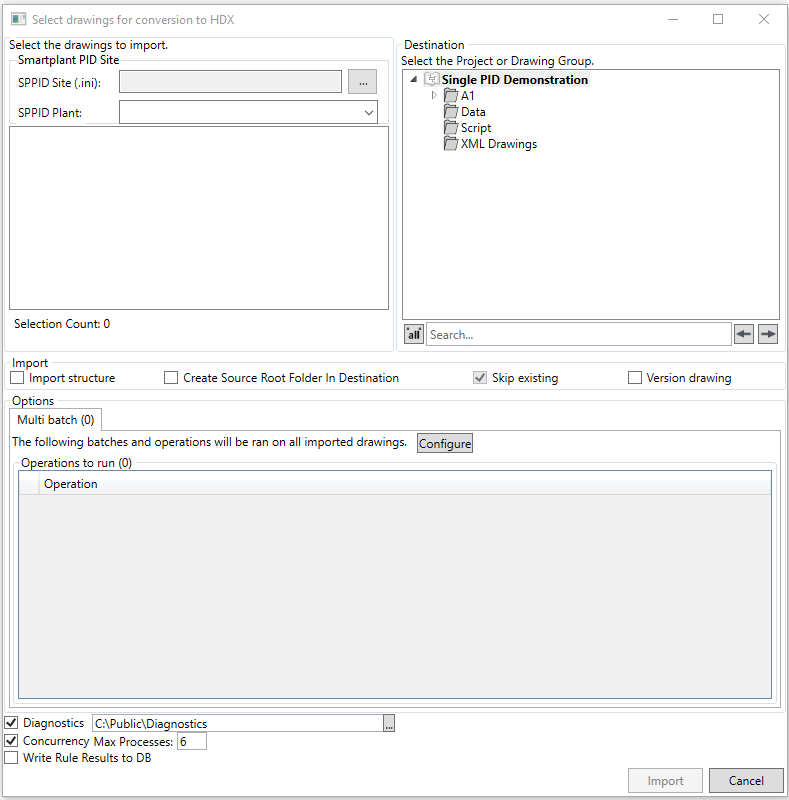789x800 pixels.
Task: Disable the Diagnostics checkbox
Action: pyautogui.click(x=12, y=723)
